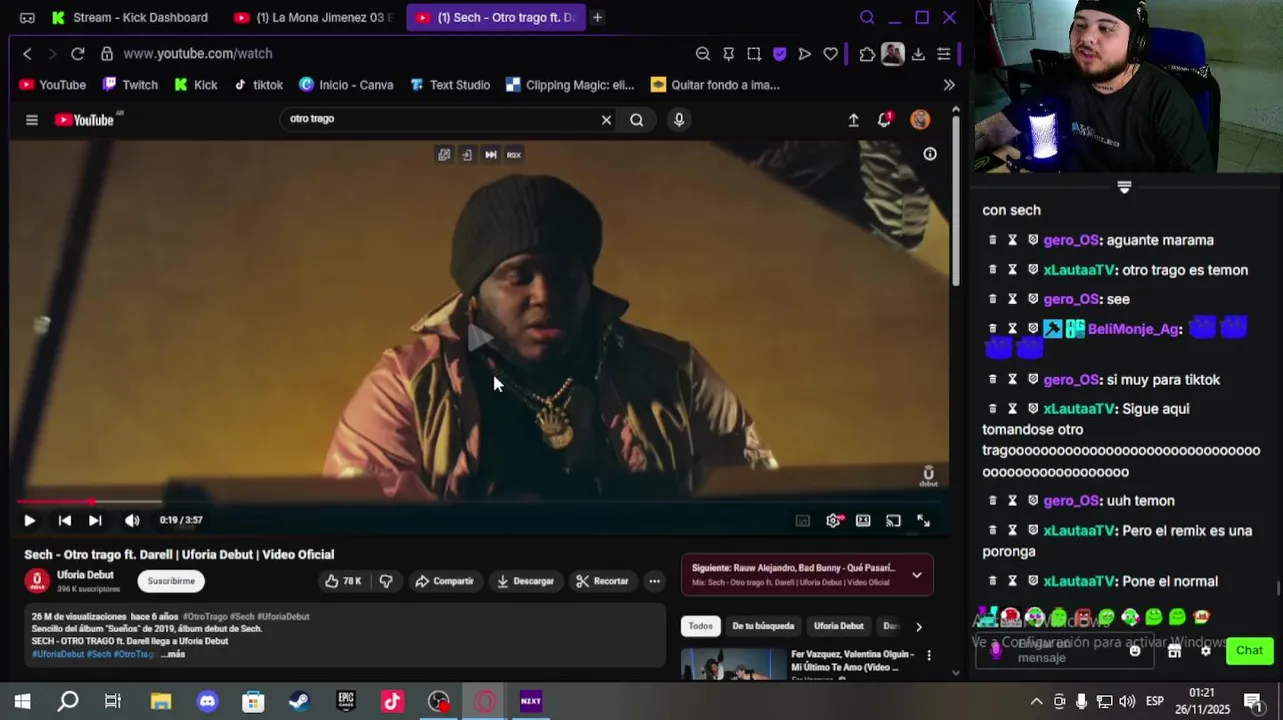Run the YouTube search magnifier button

[636, 120]
